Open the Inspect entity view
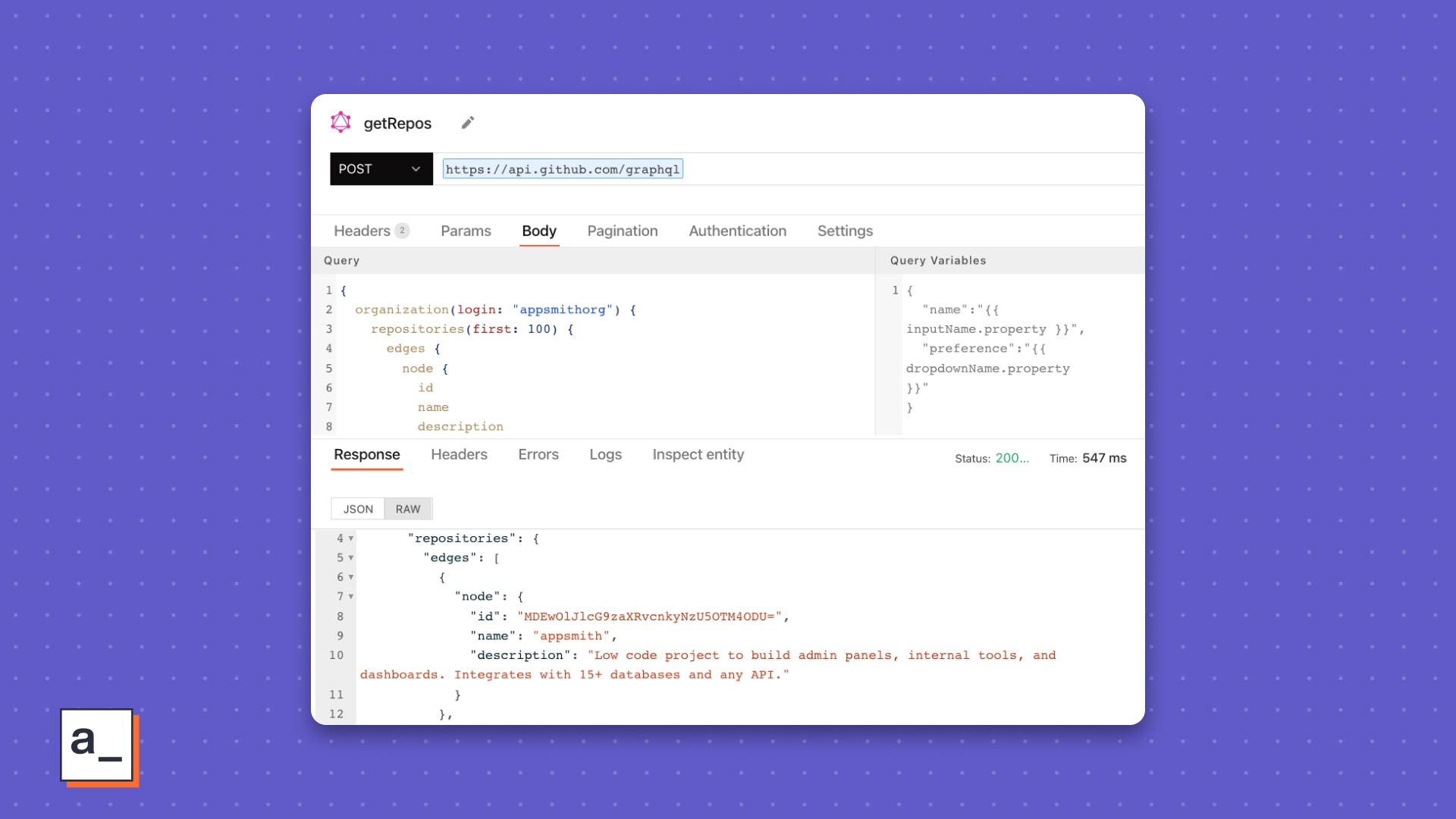Viewport: 1456px width, 819px height. point(698,454)
